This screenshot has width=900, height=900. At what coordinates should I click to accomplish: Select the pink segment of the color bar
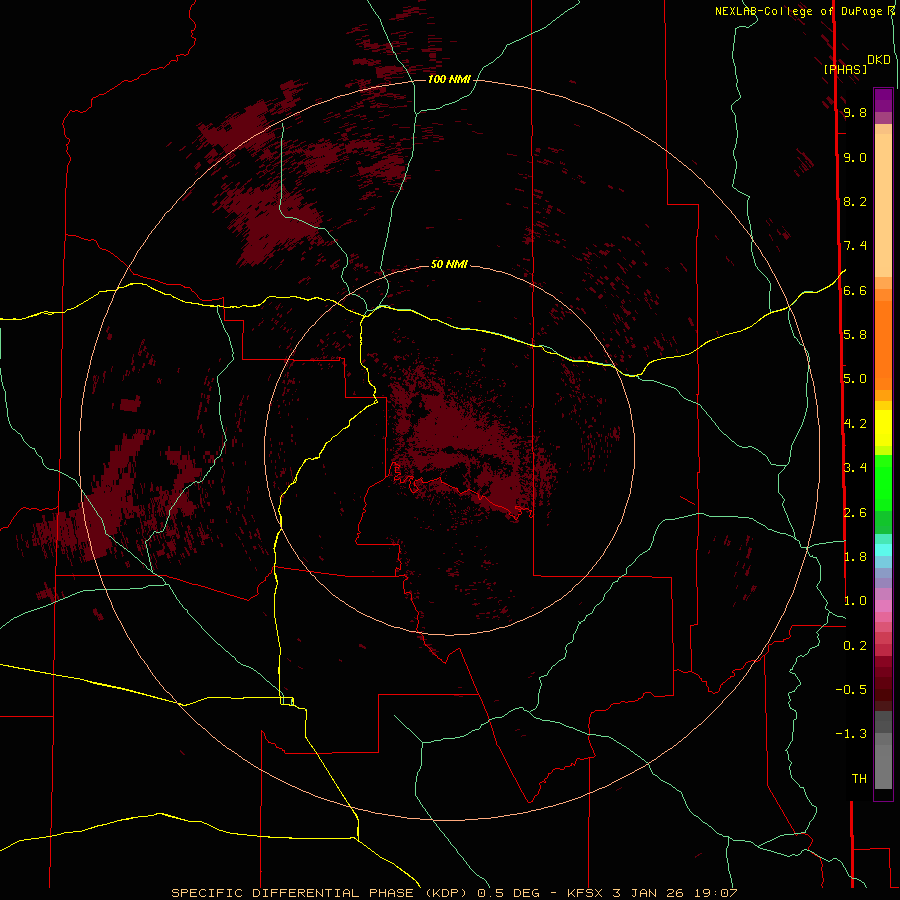point(883,606)
